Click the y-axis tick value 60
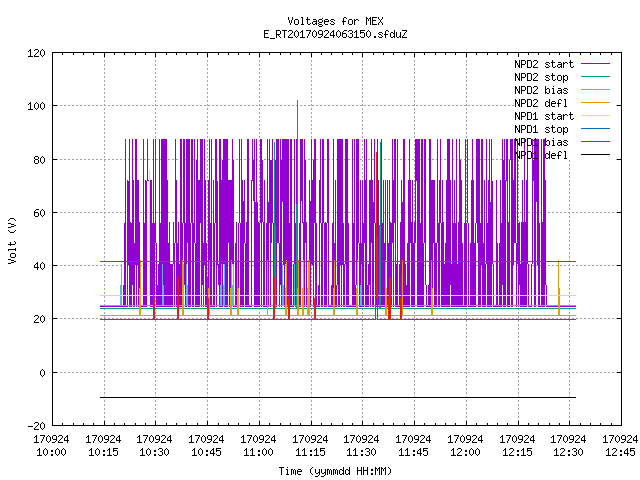The height and width of the screenshot is (480, 640). [x=39, y=213]
